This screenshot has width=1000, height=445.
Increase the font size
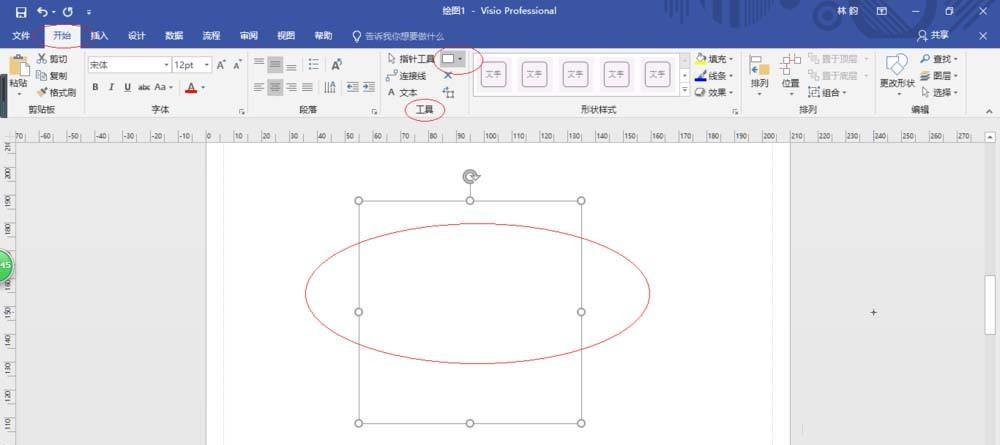[x=221, y=65]
